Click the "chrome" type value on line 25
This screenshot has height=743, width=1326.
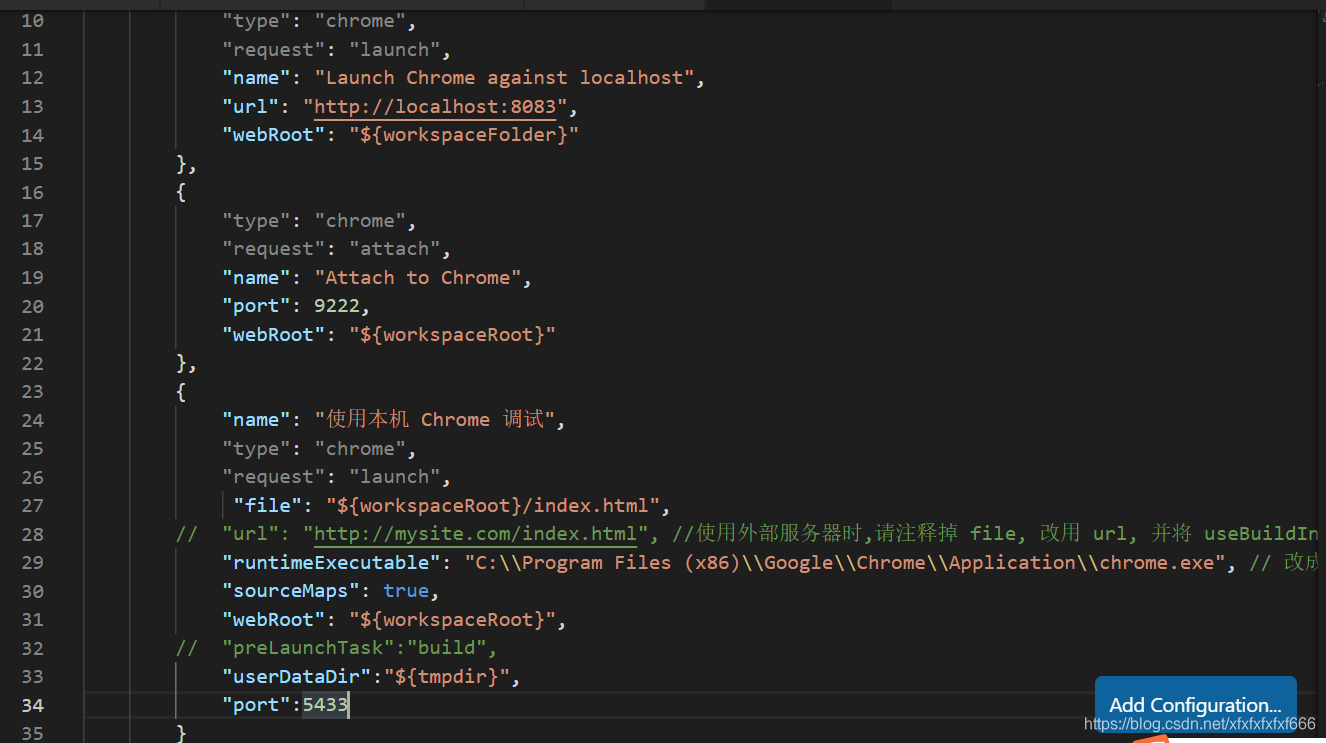point(360,448)
